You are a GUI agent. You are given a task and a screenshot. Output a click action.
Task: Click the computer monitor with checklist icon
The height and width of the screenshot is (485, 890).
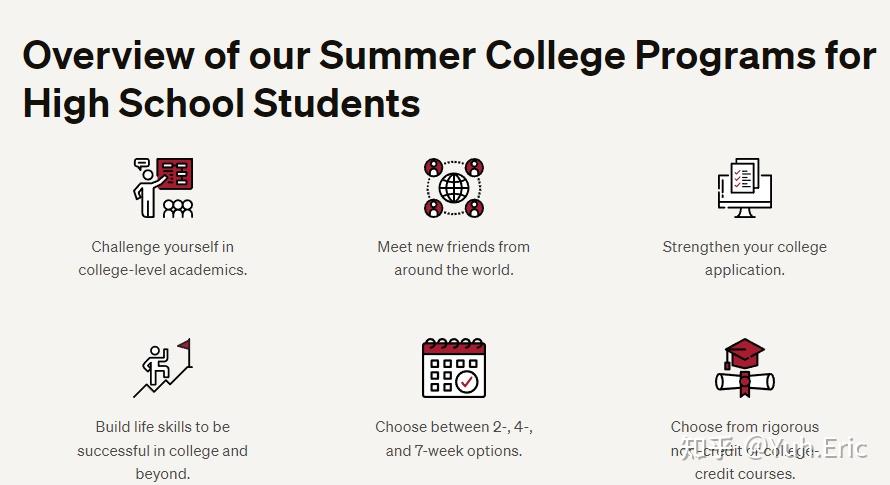[x=744, y=187]
